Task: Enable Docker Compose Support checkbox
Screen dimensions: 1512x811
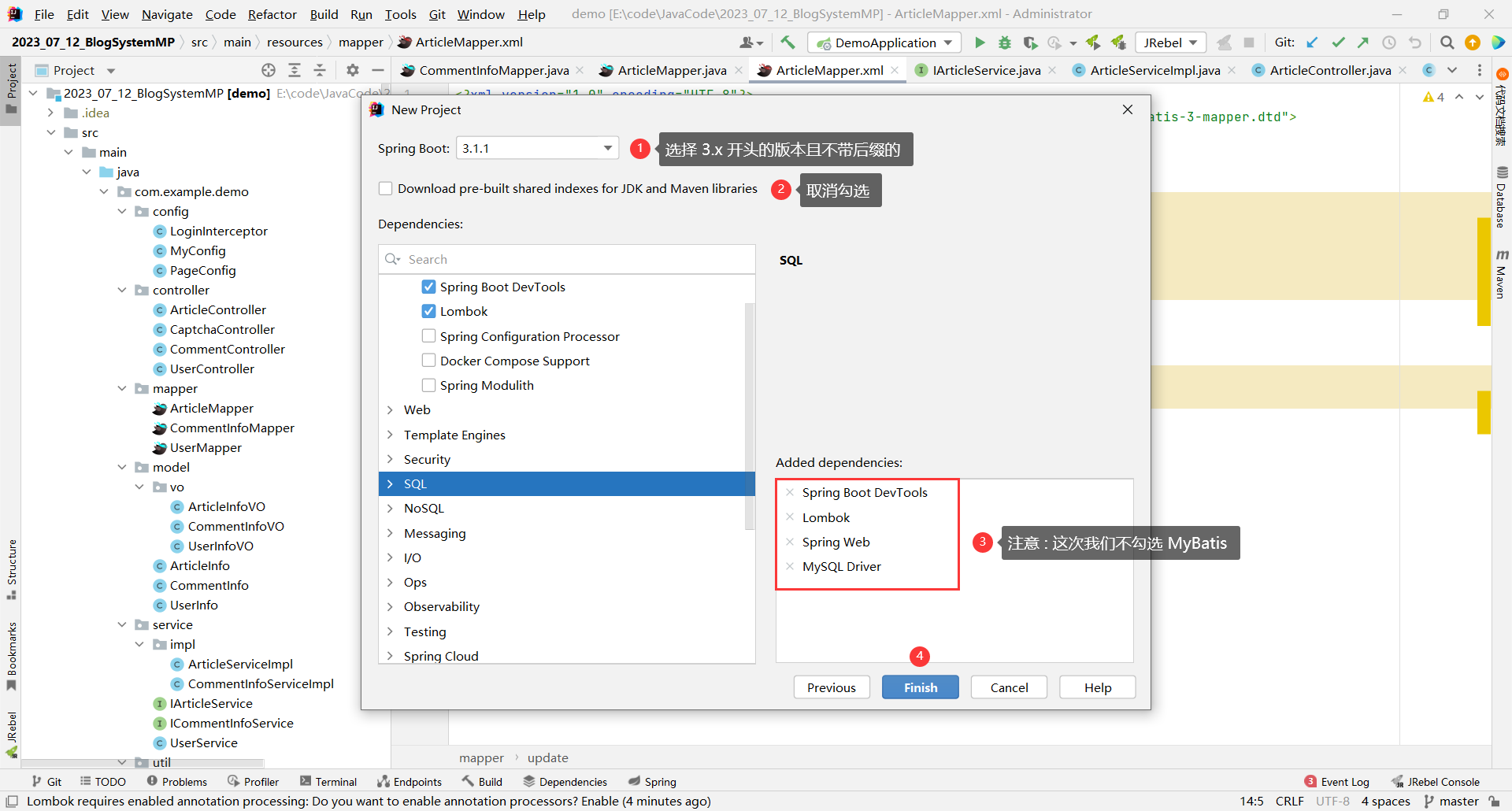Action: click(x=428, y=361)
